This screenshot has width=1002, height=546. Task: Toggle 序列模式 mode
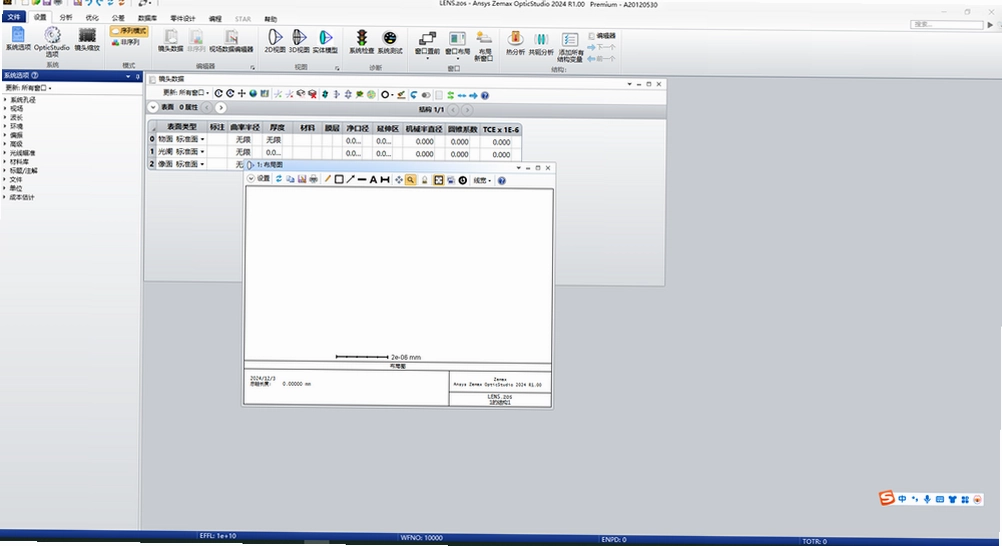[129, 31]
